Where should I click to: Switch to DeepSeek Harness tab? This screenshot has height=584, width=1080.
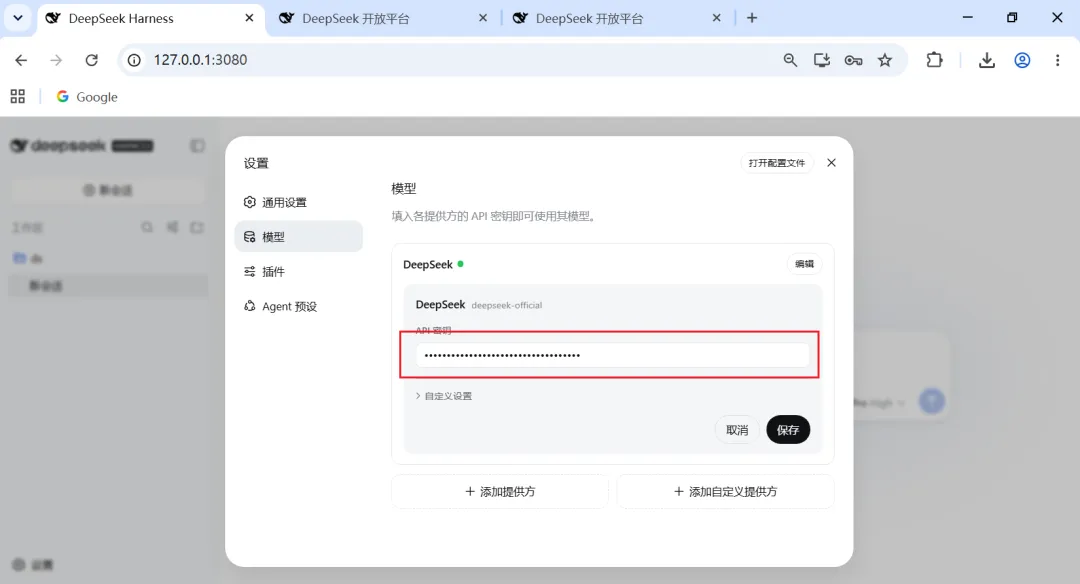149,19
